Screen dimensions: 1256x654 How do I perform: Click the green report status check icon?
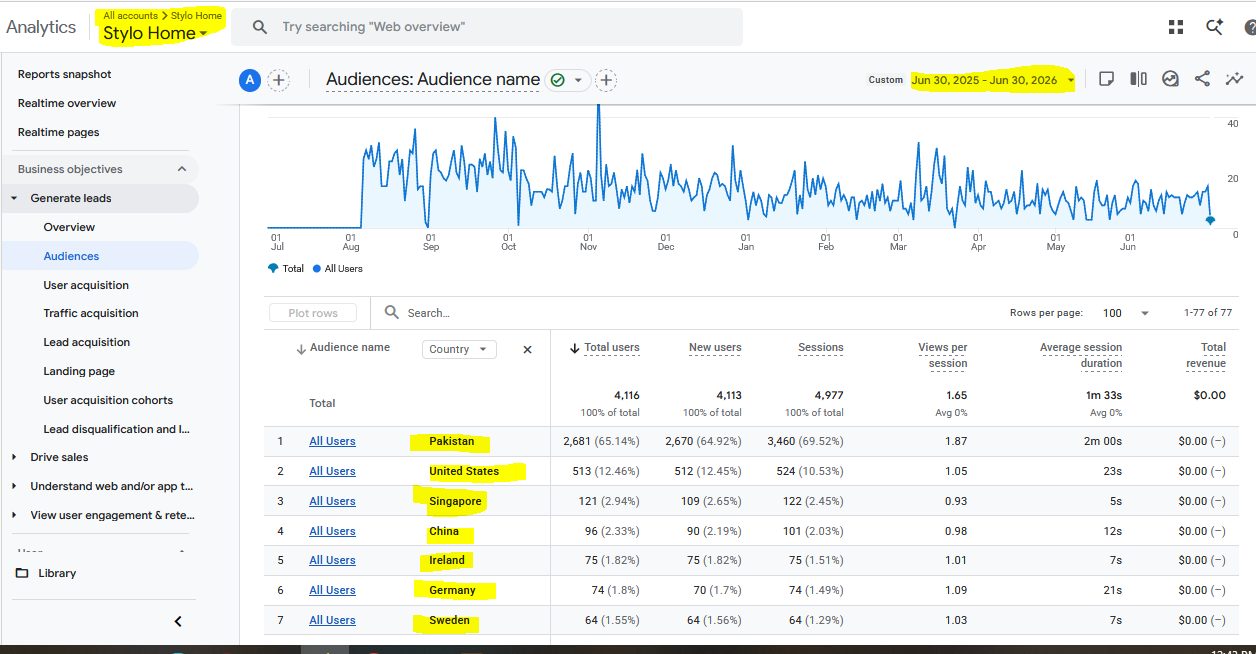[557, 80]
